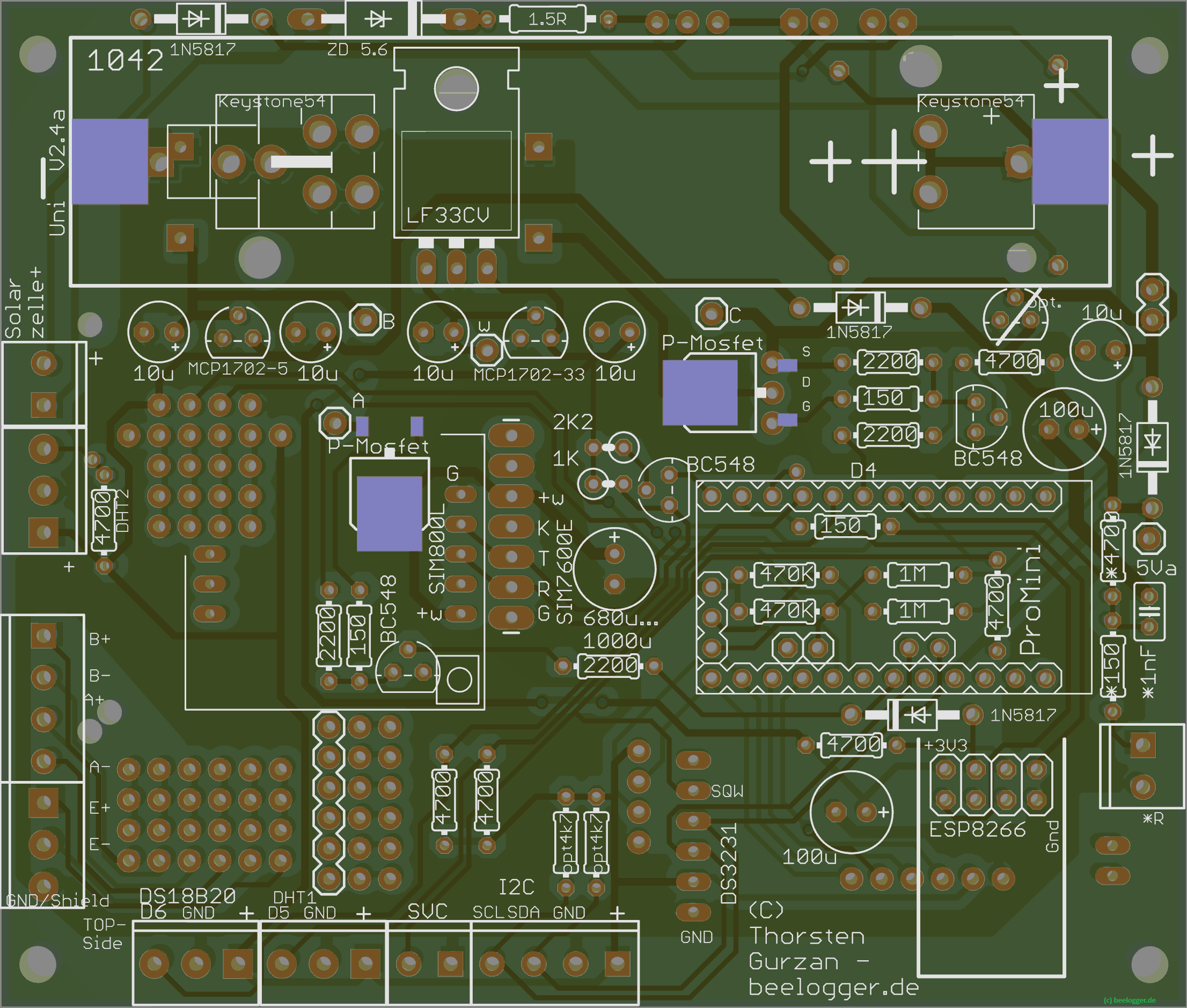Click the ESP8266 label text

click(x=977, y=829)
